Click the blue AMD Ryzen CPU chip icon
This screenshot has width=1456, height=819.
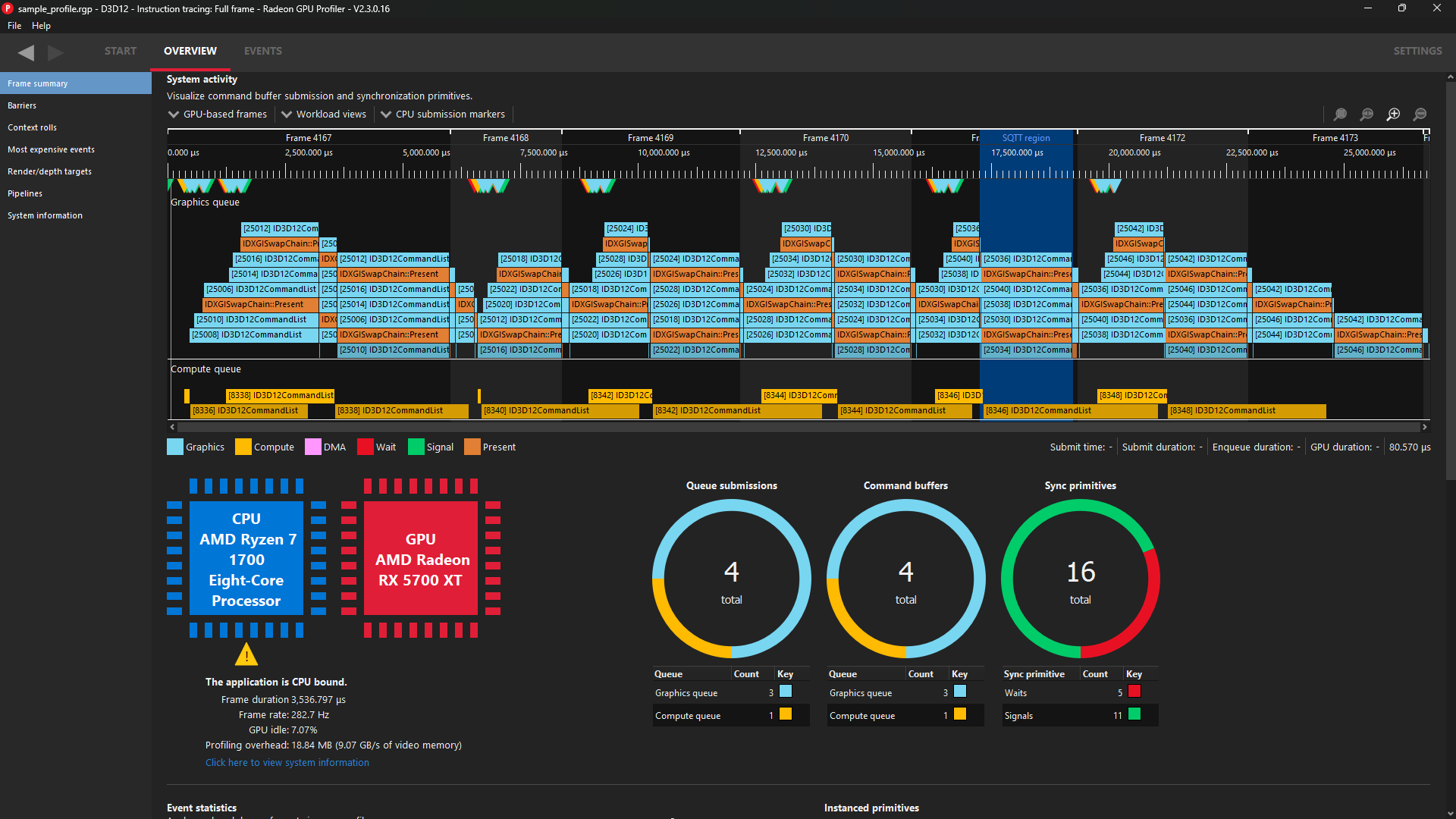pyautogui.click(x=246, y=559)
